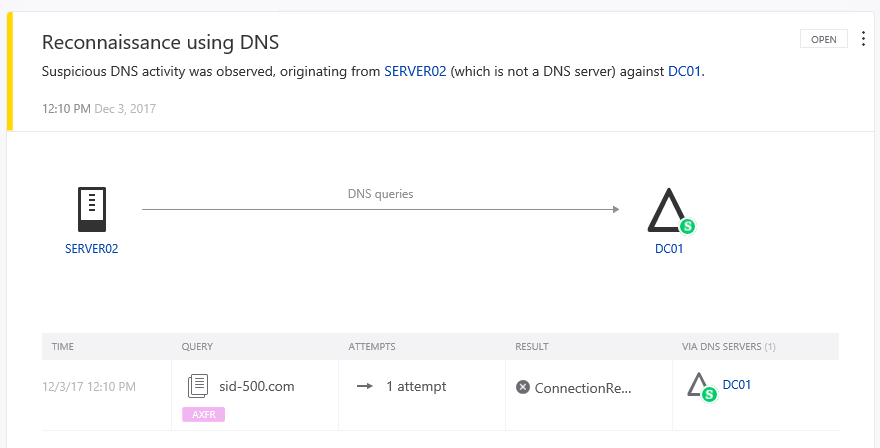Click the pink AXFR query type tag

[x=203, y=414]
